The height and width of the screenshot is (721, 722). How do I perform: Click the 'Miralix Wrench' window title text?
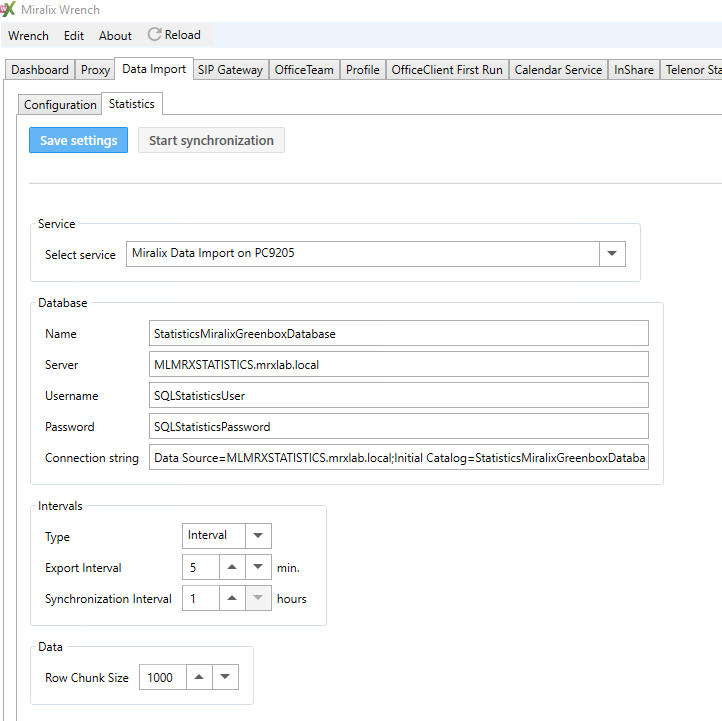[x=60, y=10]
